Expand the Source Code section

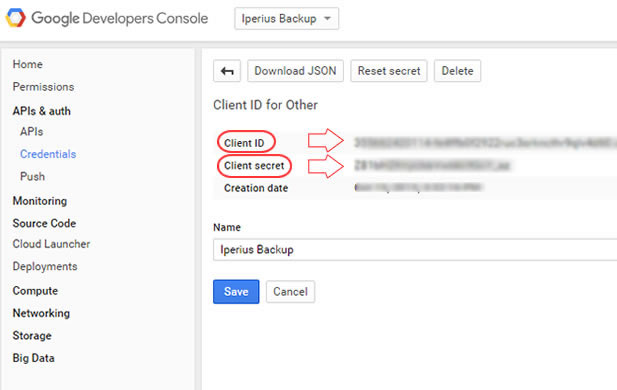point(44,223)
